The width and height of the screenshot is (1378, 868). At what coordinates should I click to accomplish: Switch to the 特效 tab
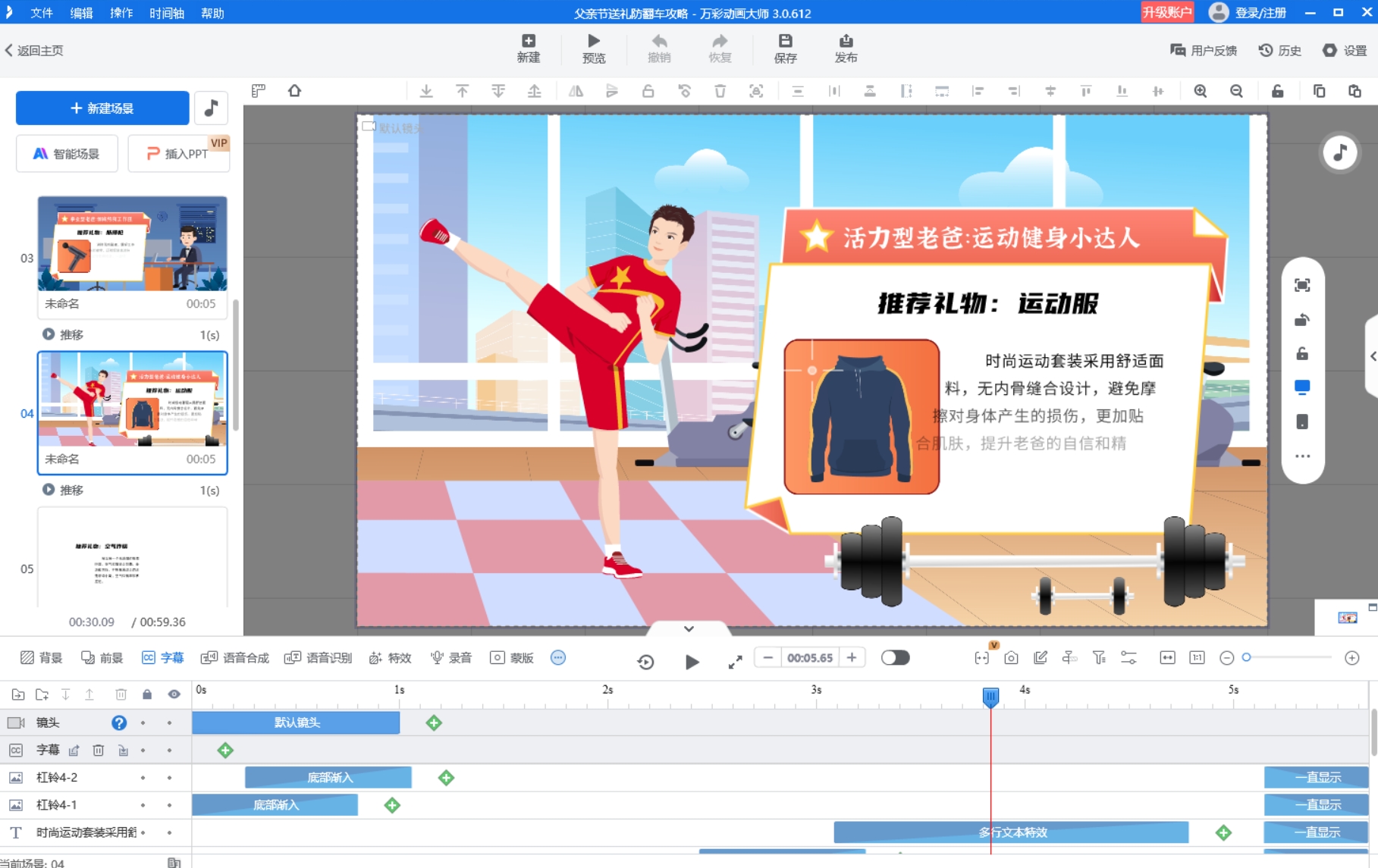(390, 657)
